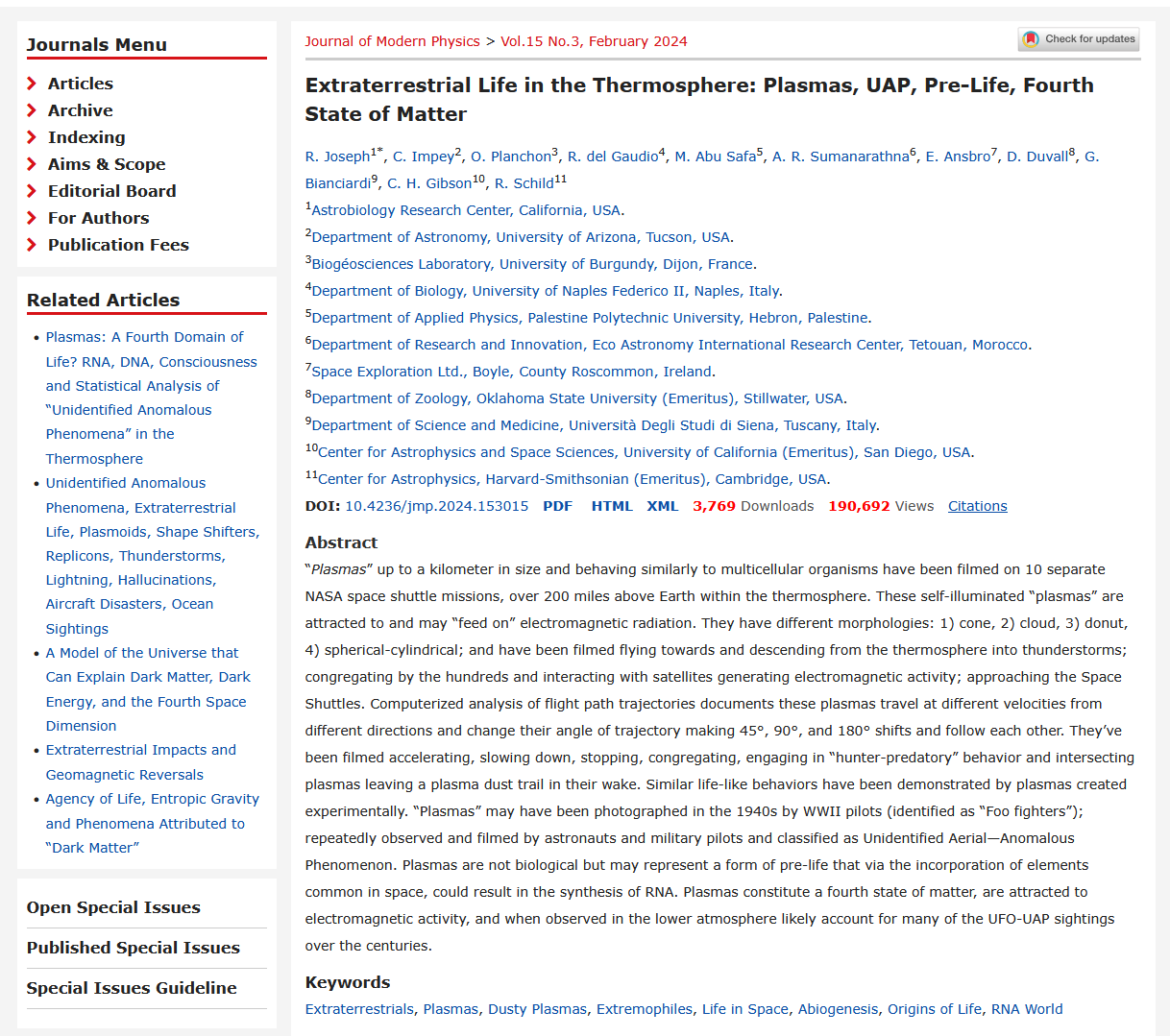Open the Special Issues Guideline
Image resolution: width=1170 pixels, height=1036 pixels.
[x=132, y=988]
